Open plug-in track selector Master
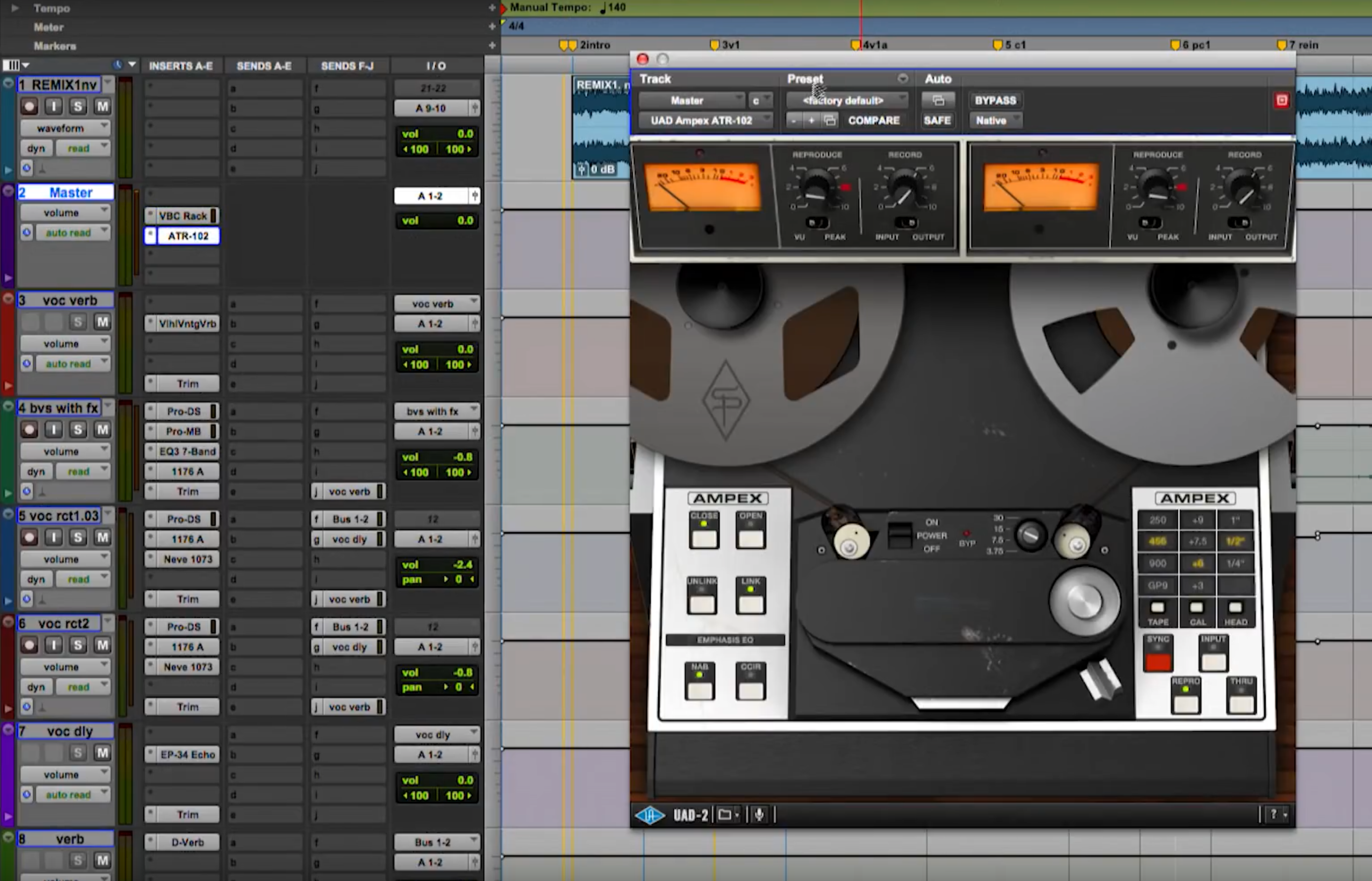Viewport: 1372px width, 881px height. [692, 100]
